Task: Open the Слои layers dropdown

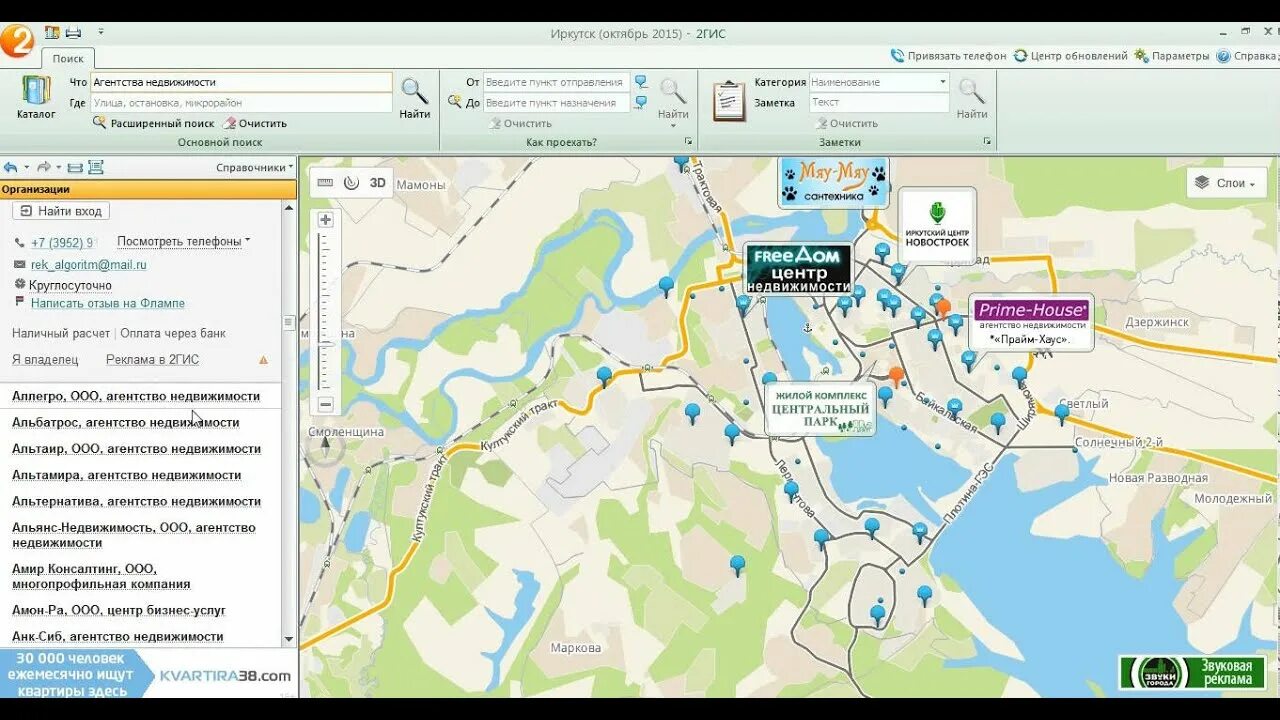Action: (1226, 183)
